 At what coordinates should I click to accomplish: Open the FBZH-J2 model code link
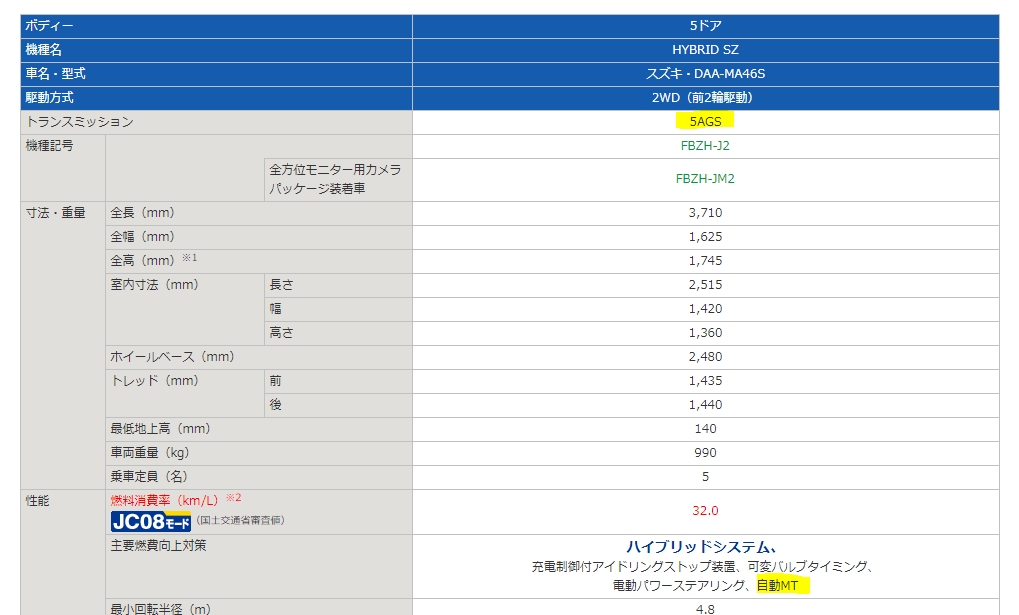click(x=705, y=146)
